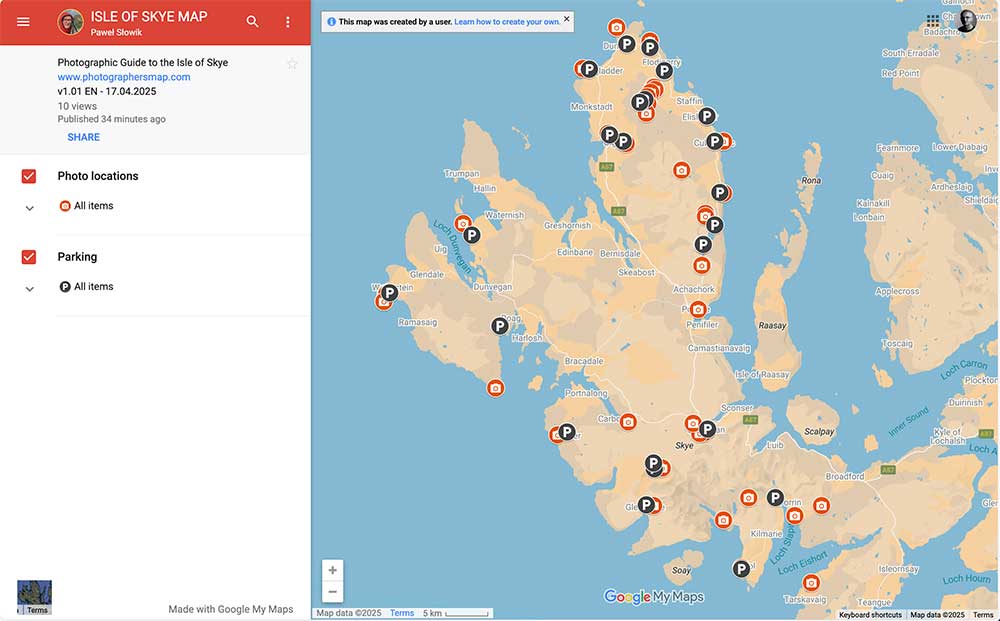This screenshot has width=1000, height=621.
Task: Click the Broadford place label
Action: pyautogui.click(x=845, y=476)
